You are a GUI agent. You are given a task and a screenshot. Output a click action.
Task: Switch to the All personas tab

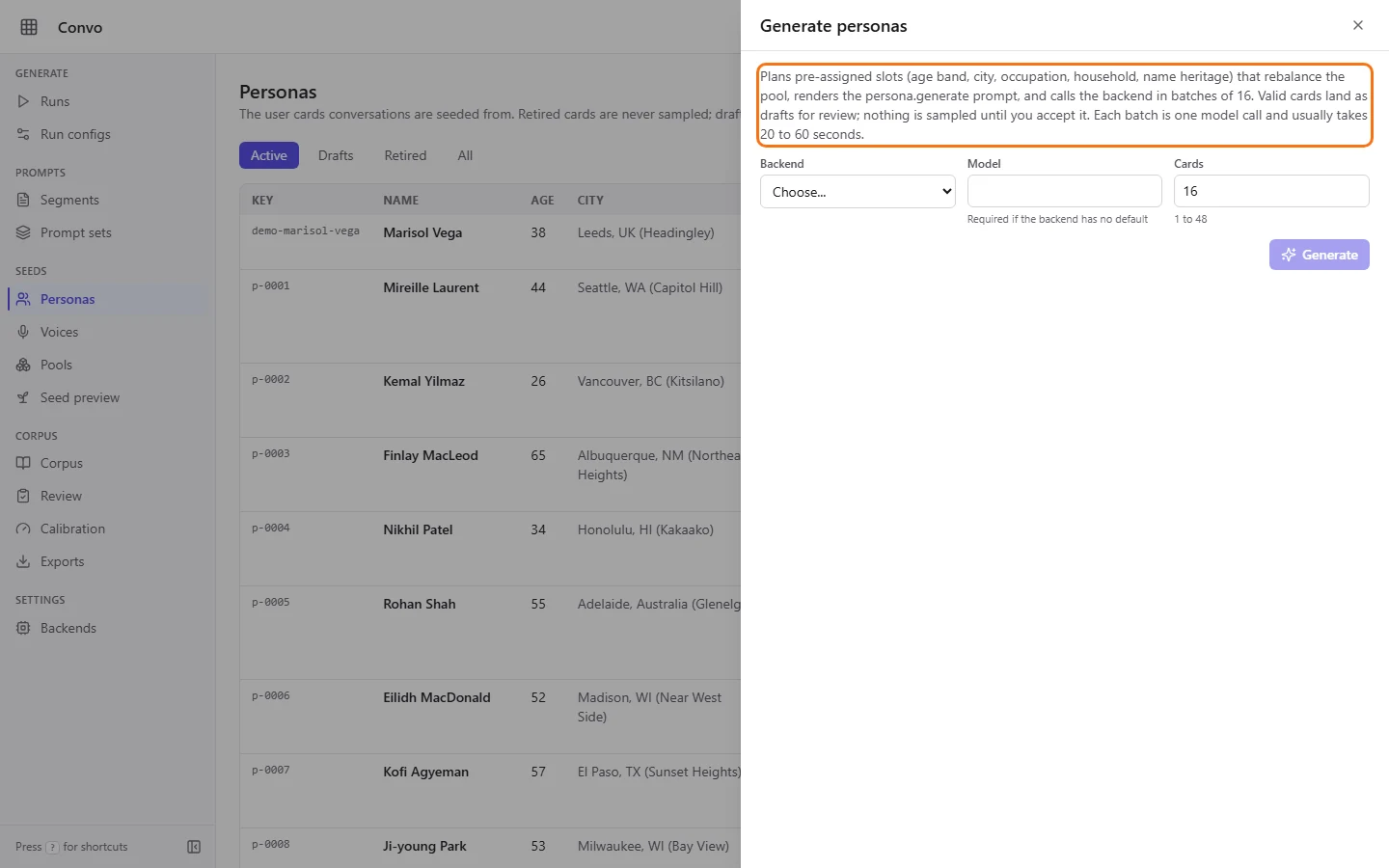point(465,155)
